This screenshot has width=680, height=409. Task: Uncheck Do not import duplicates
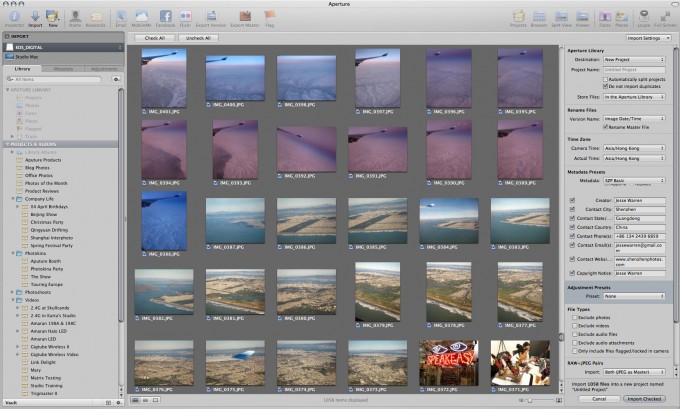pos(605,86)
